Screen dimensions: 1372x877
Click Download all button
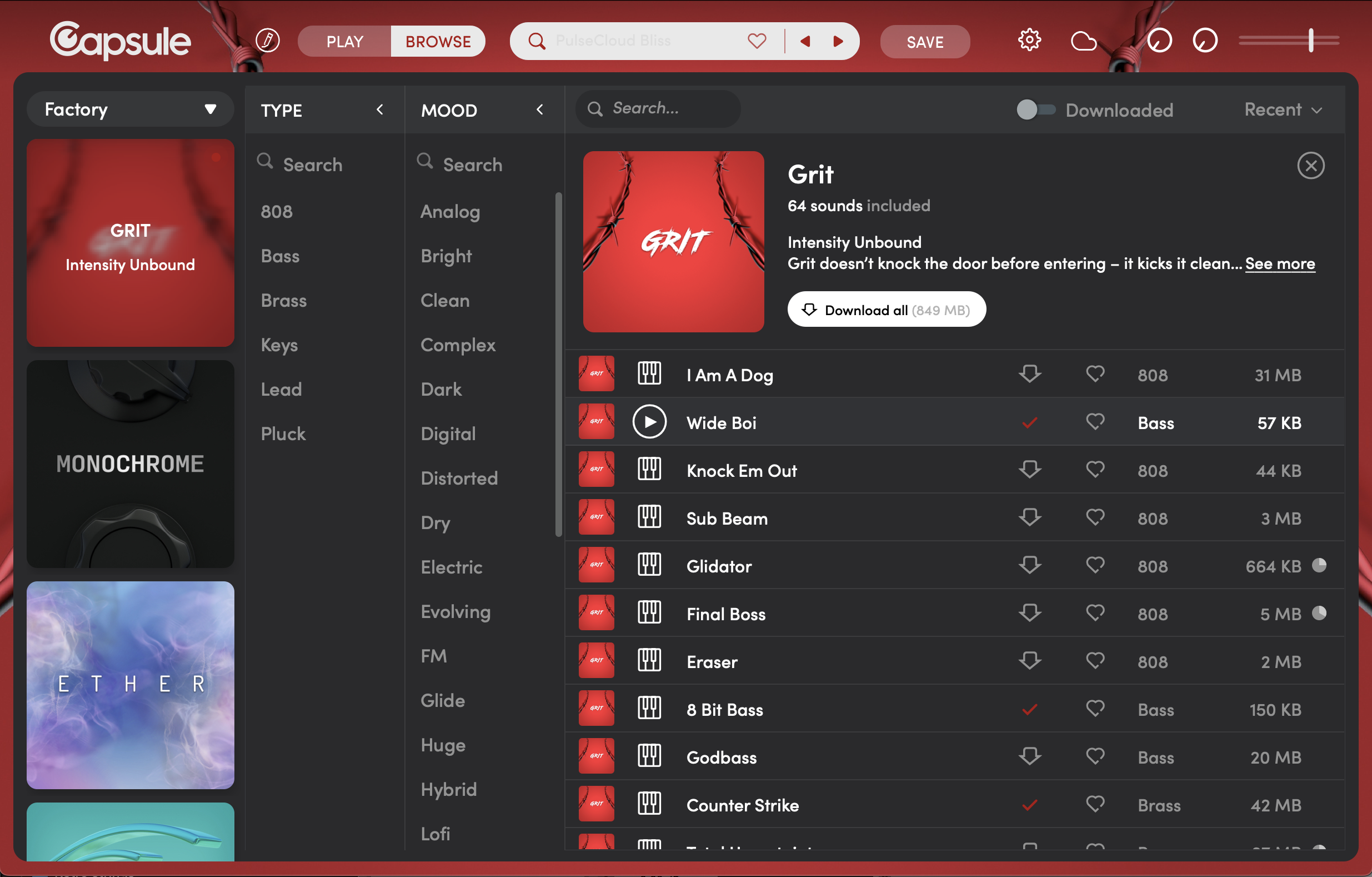(x=886, y=310)
